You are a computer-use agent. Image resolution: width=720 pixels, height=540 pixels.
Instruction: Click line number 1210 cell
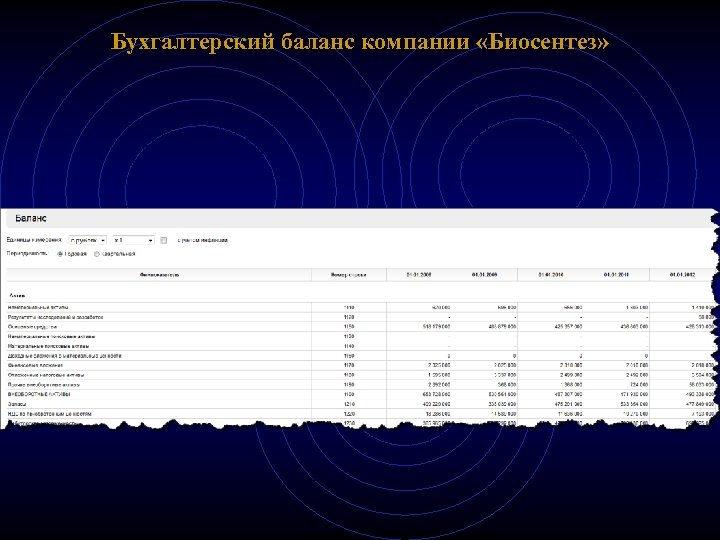pos(349,404)
